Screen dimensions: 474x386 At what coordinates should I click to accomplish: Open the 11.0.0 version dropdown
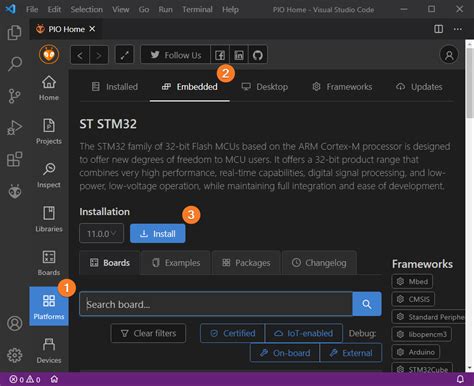click(101, 233)
